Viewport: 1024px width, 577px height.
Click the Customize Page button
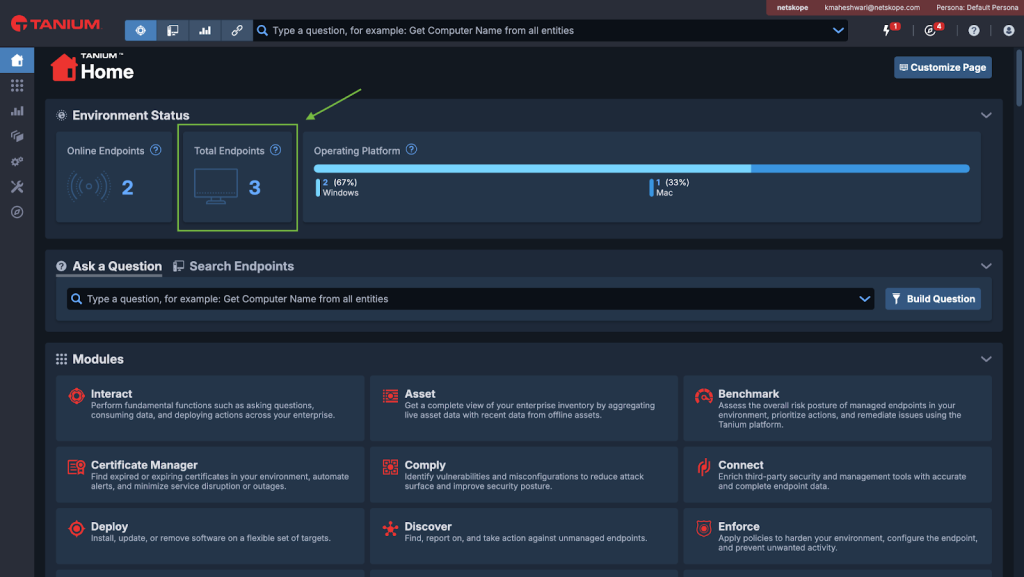click(942, 67)
